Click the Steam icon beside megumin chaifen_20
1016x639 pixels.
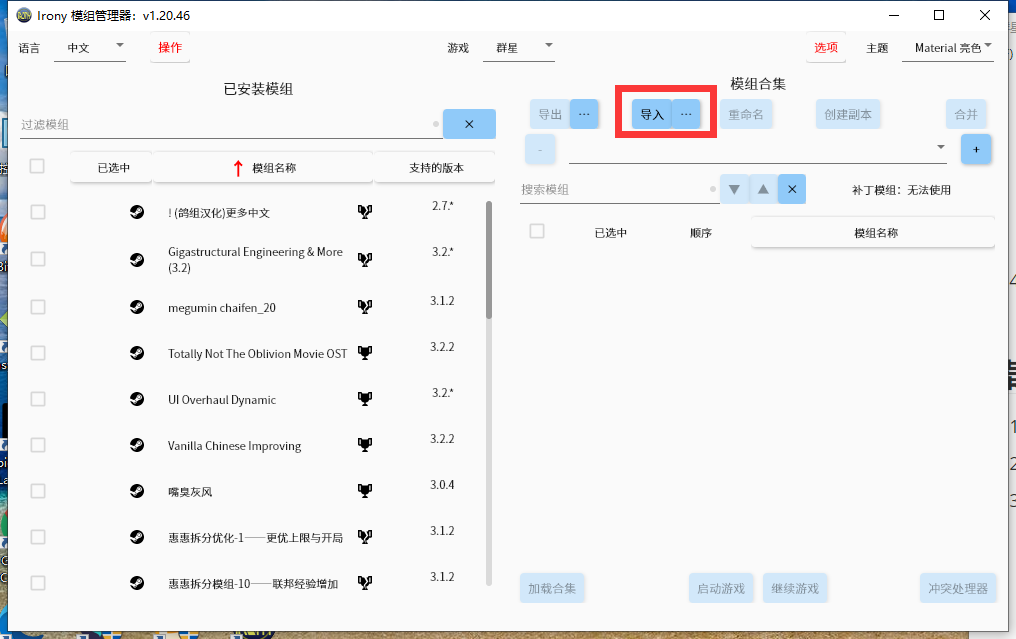pos(137,307)
